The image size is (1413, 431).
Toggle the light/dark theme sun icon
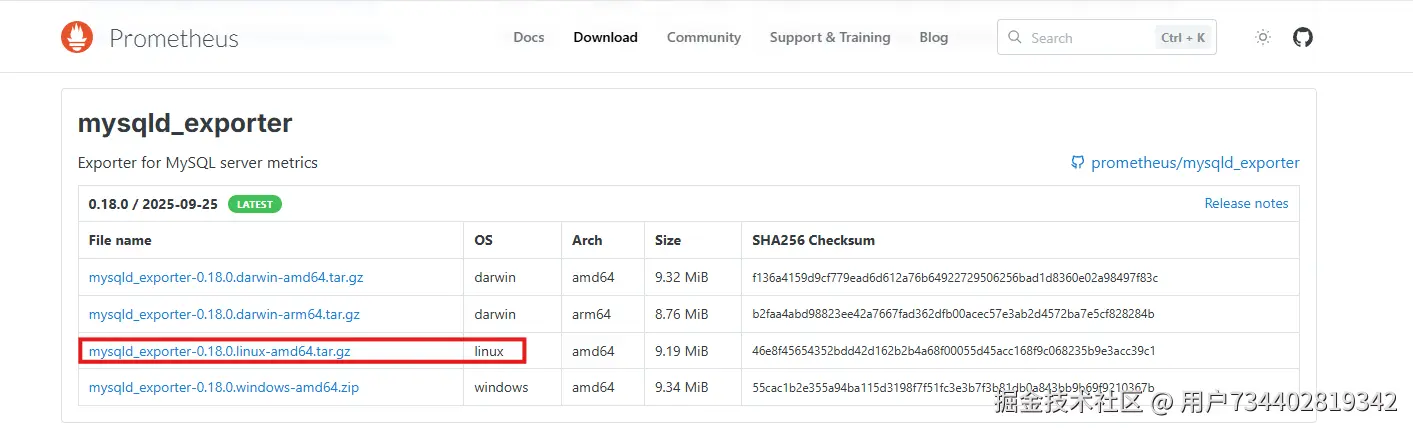click(x=1263, y=38)
